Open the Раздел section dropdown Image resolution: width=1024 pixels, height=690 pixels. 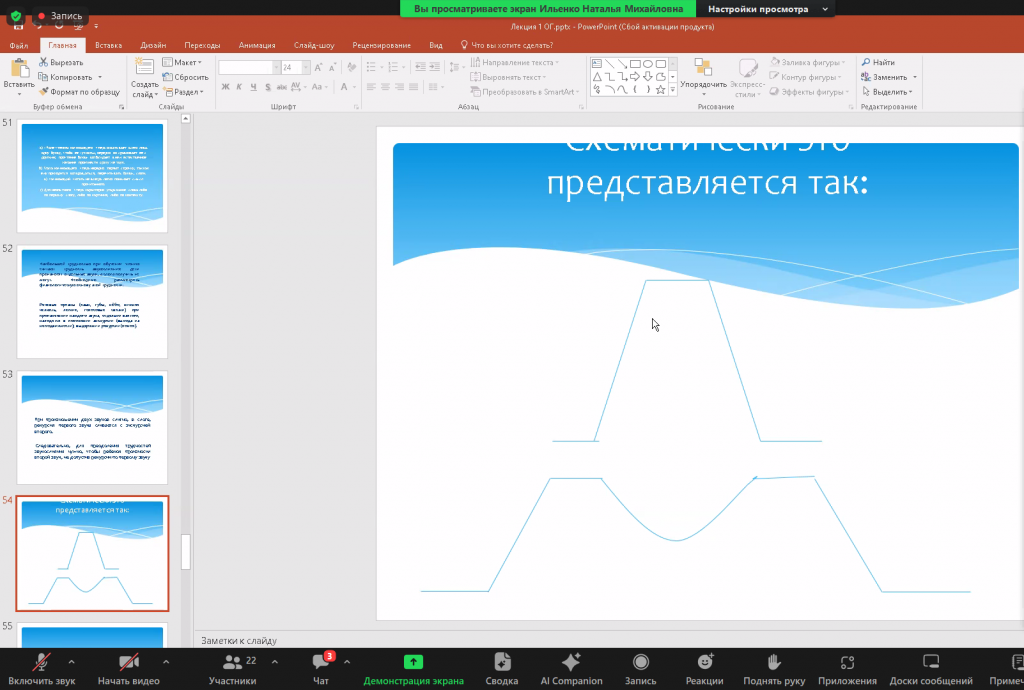coord(184,92)
